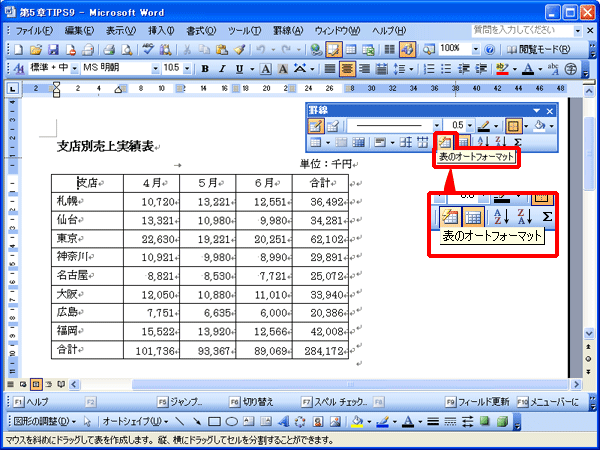600x450 pixels.
Task: Click the F7 スペル チェック button
Action: tap(335, 402)
